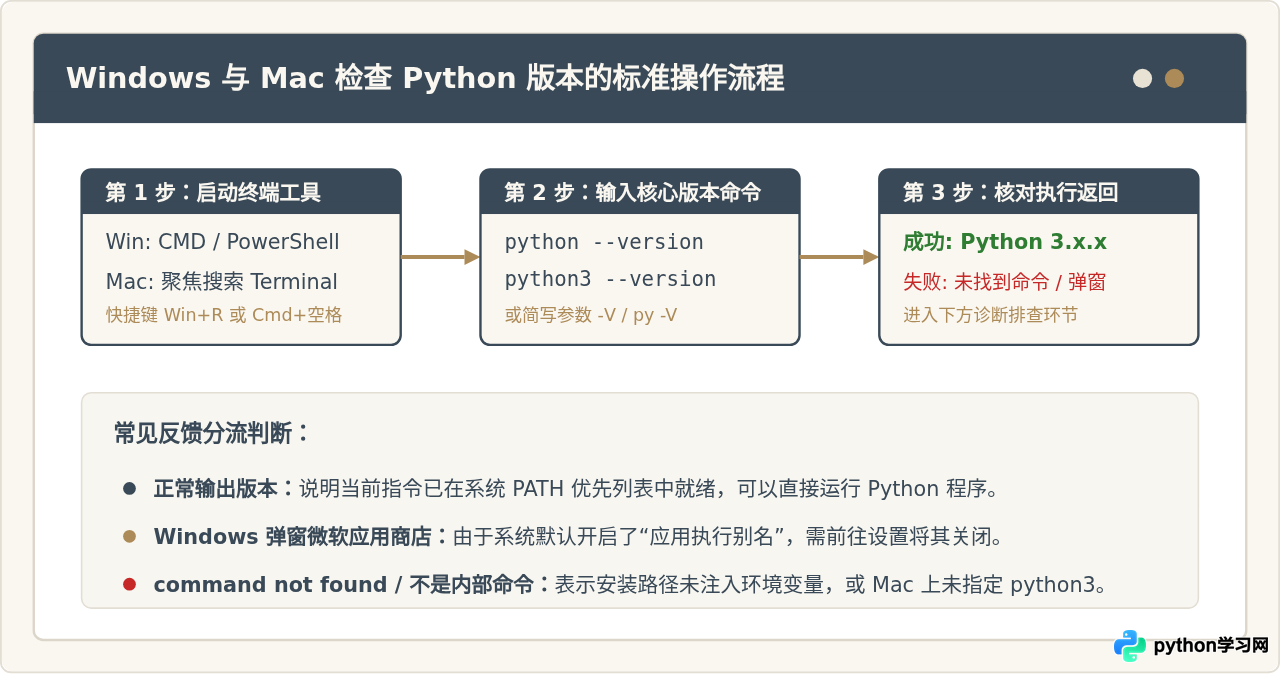The height and width of the screenshot is (674, 1280).
Task: Click the bold label "正常输出版本："
Action: [x=226, y=489]
